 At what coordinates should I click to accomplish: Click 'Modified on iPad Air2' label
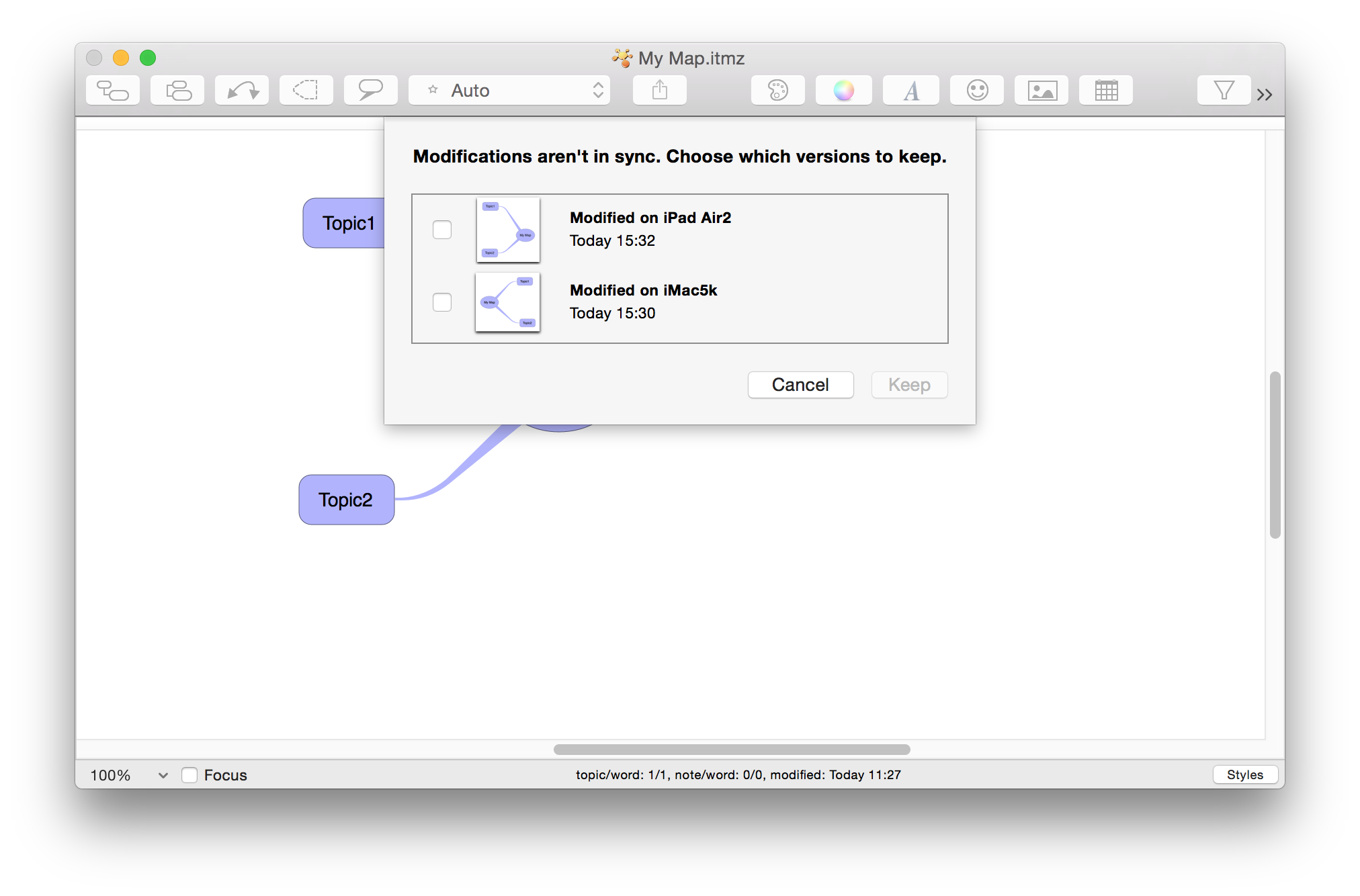(x=650, y=218)
